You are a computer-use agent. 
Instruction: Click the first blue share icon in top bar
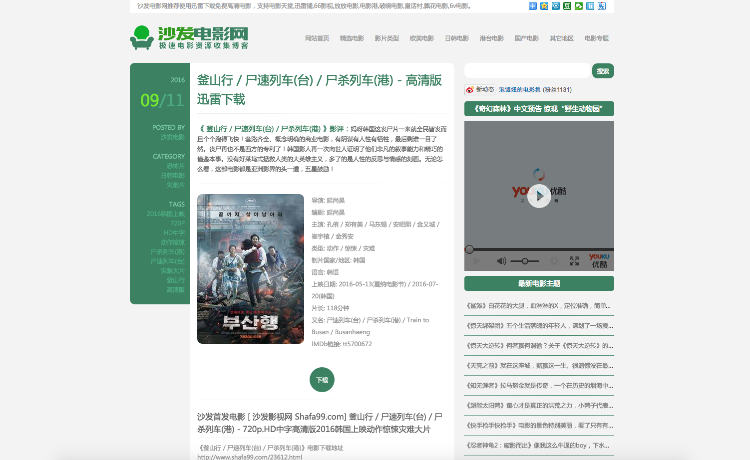532,6
